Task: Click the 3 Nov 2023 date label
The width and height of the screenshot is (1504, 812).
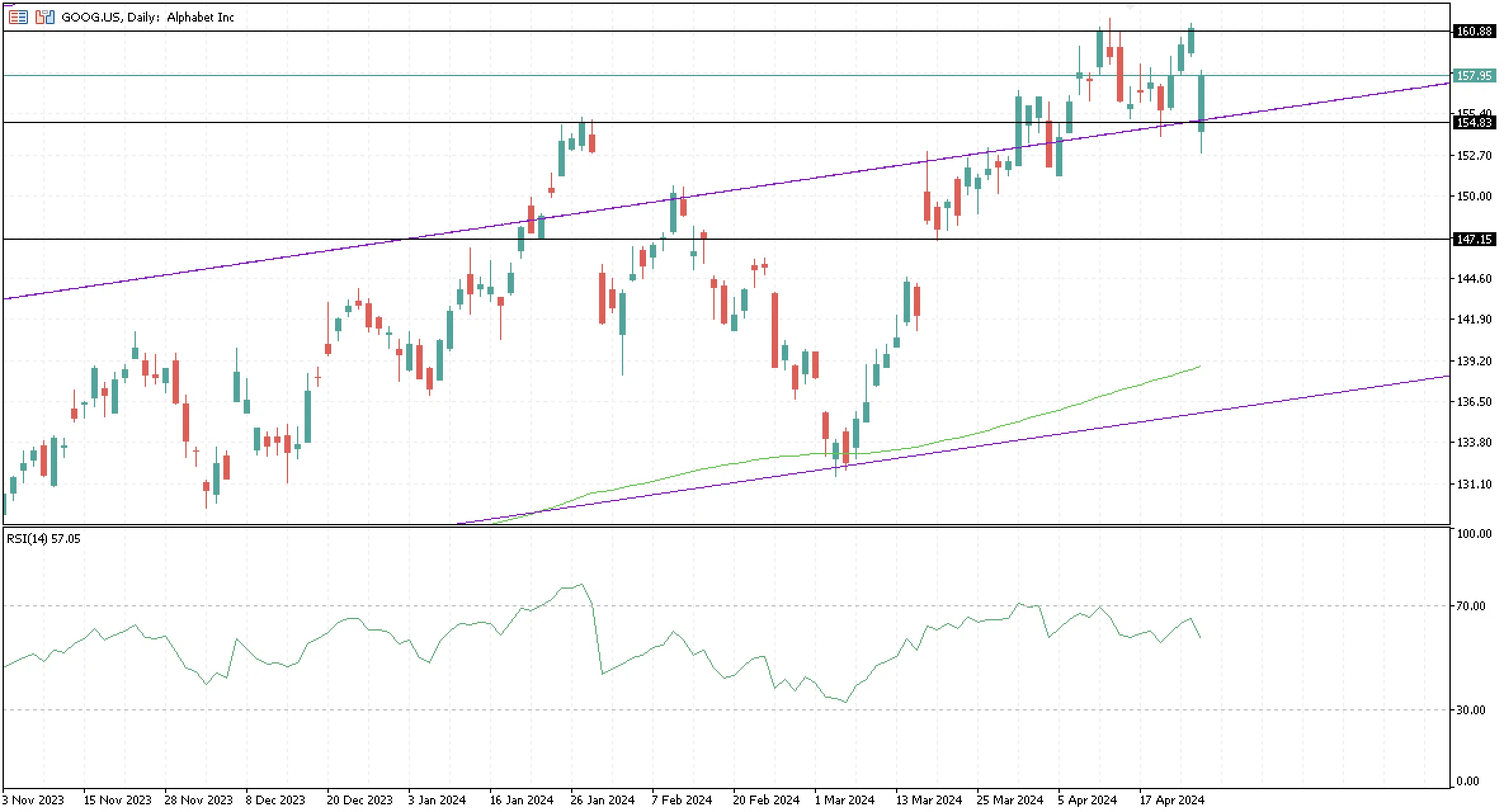Action: coord(34,800)
